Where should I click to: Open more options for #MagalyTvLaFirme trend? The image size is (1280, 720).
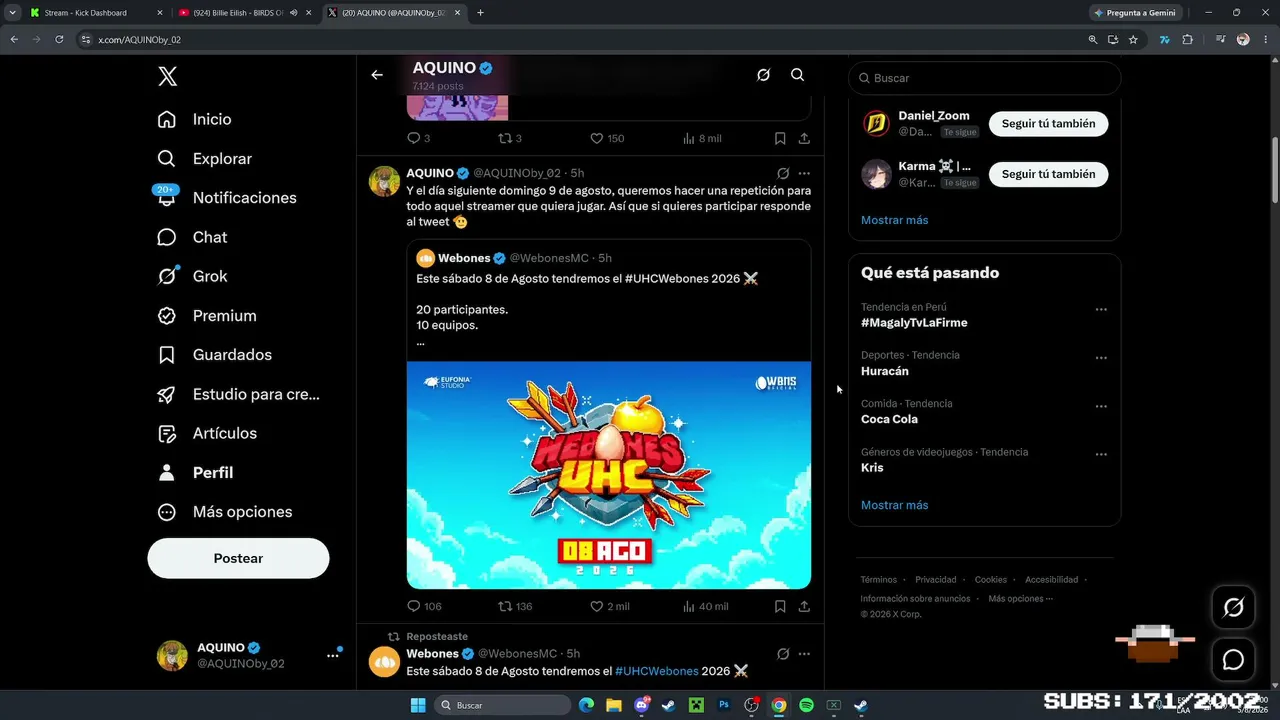point(1101,310)
